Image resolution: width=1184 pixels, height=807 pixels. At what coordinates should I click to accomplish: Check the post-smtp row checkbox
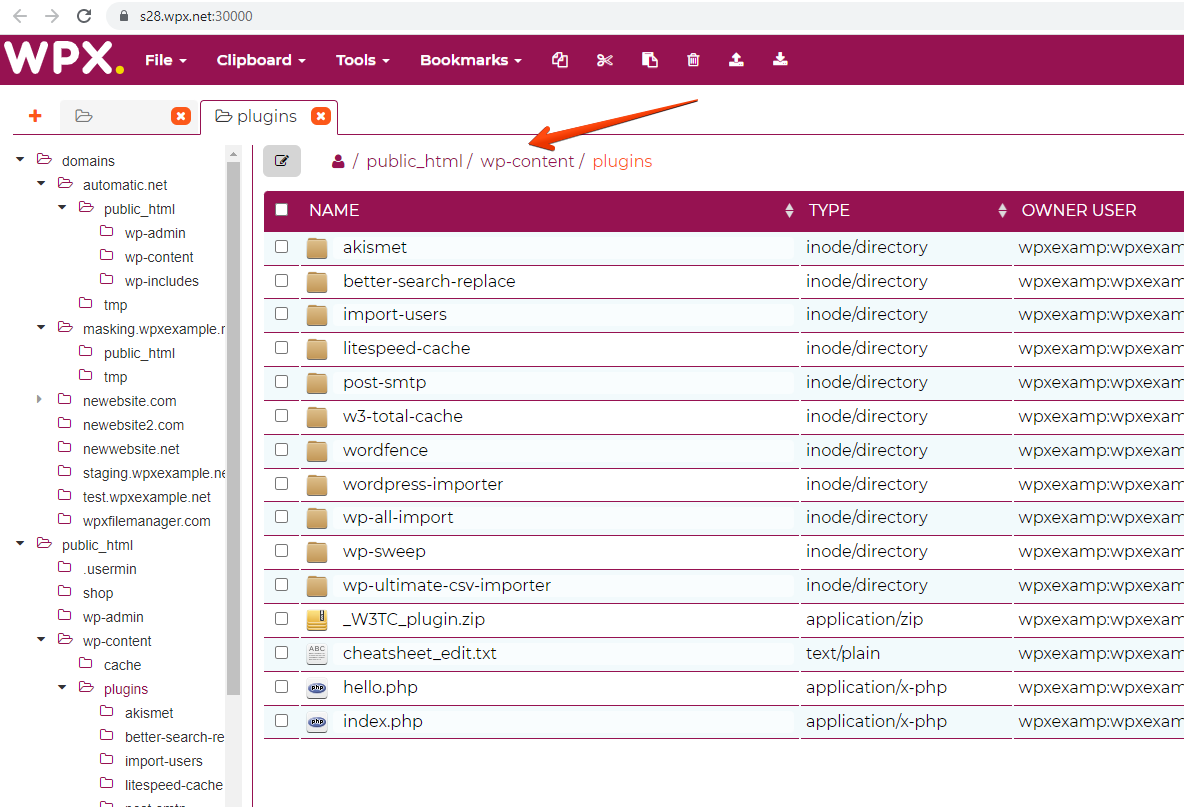[282, 382]
